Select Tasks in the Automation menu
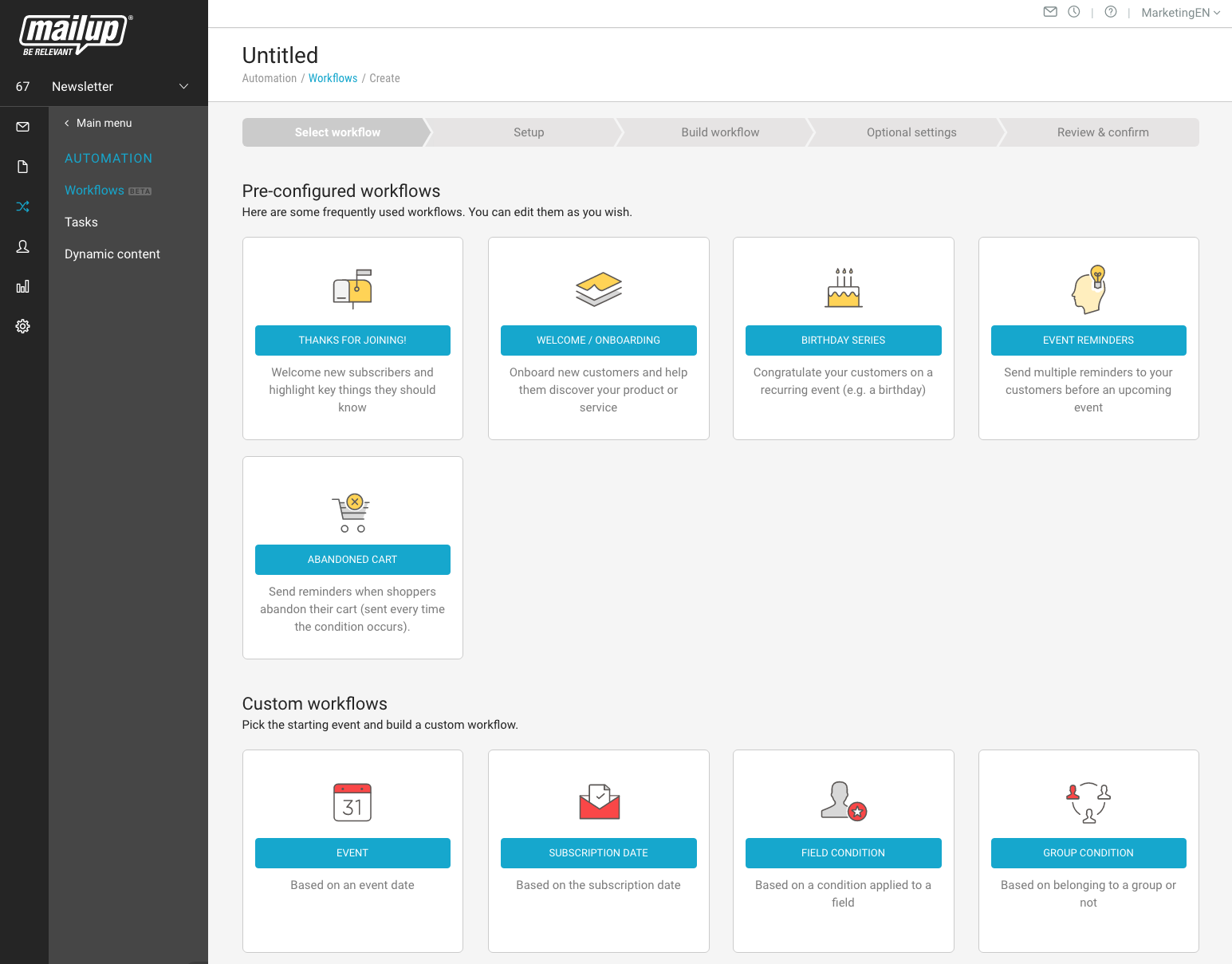The height and width of the screenshot is (964, 1232). [81, 222]
